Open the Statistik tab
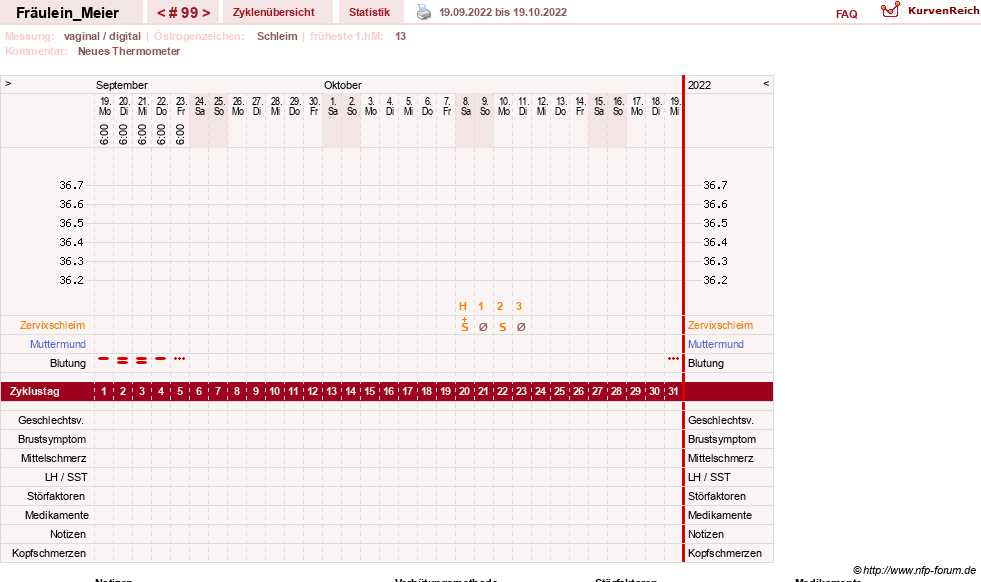The height and width of the screenshot is (582, 981). point(369,12)
